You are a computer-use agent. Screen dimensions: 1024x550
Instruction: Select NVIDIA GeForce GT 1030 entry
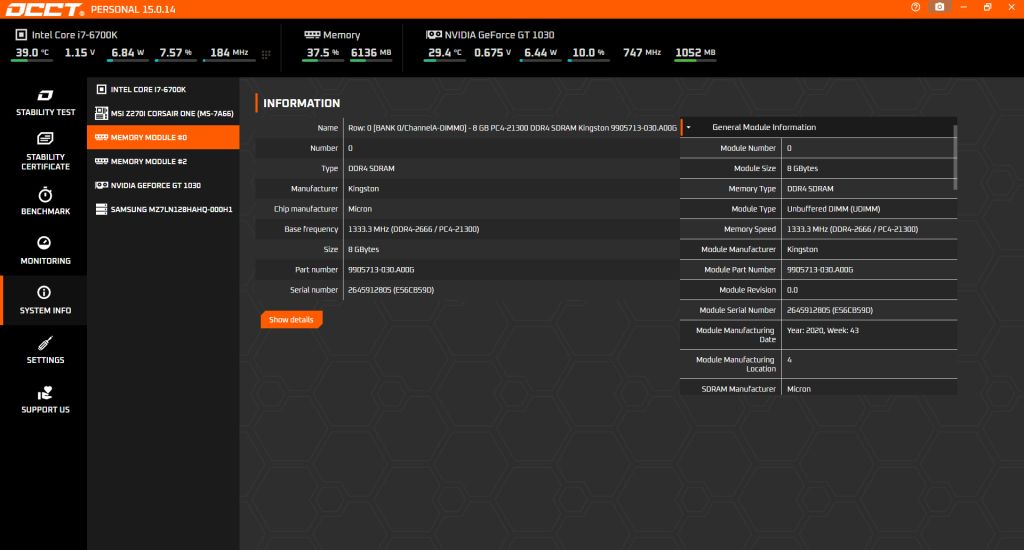(x=163, y=186)
